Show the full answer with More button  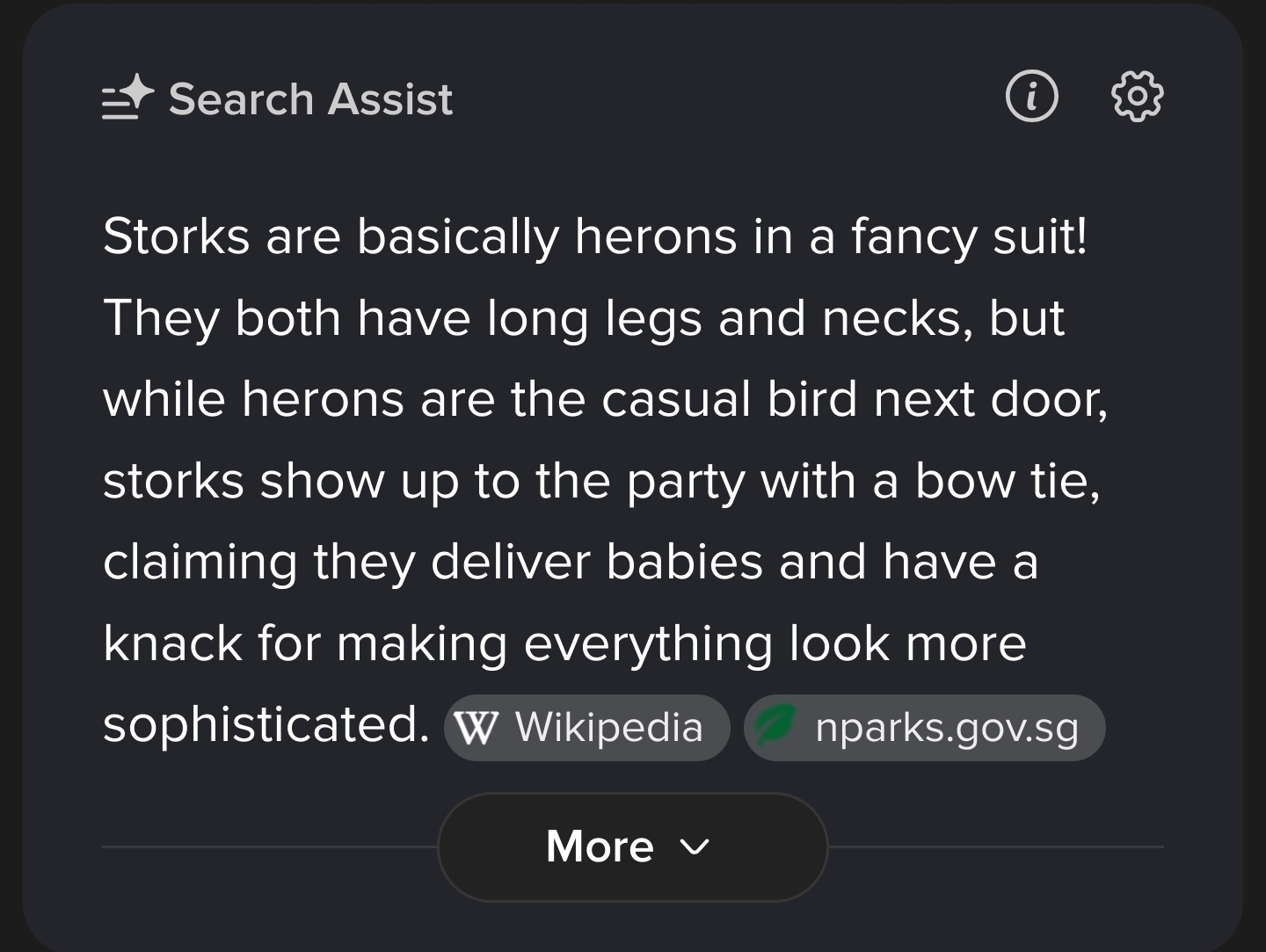pos(632,847)
